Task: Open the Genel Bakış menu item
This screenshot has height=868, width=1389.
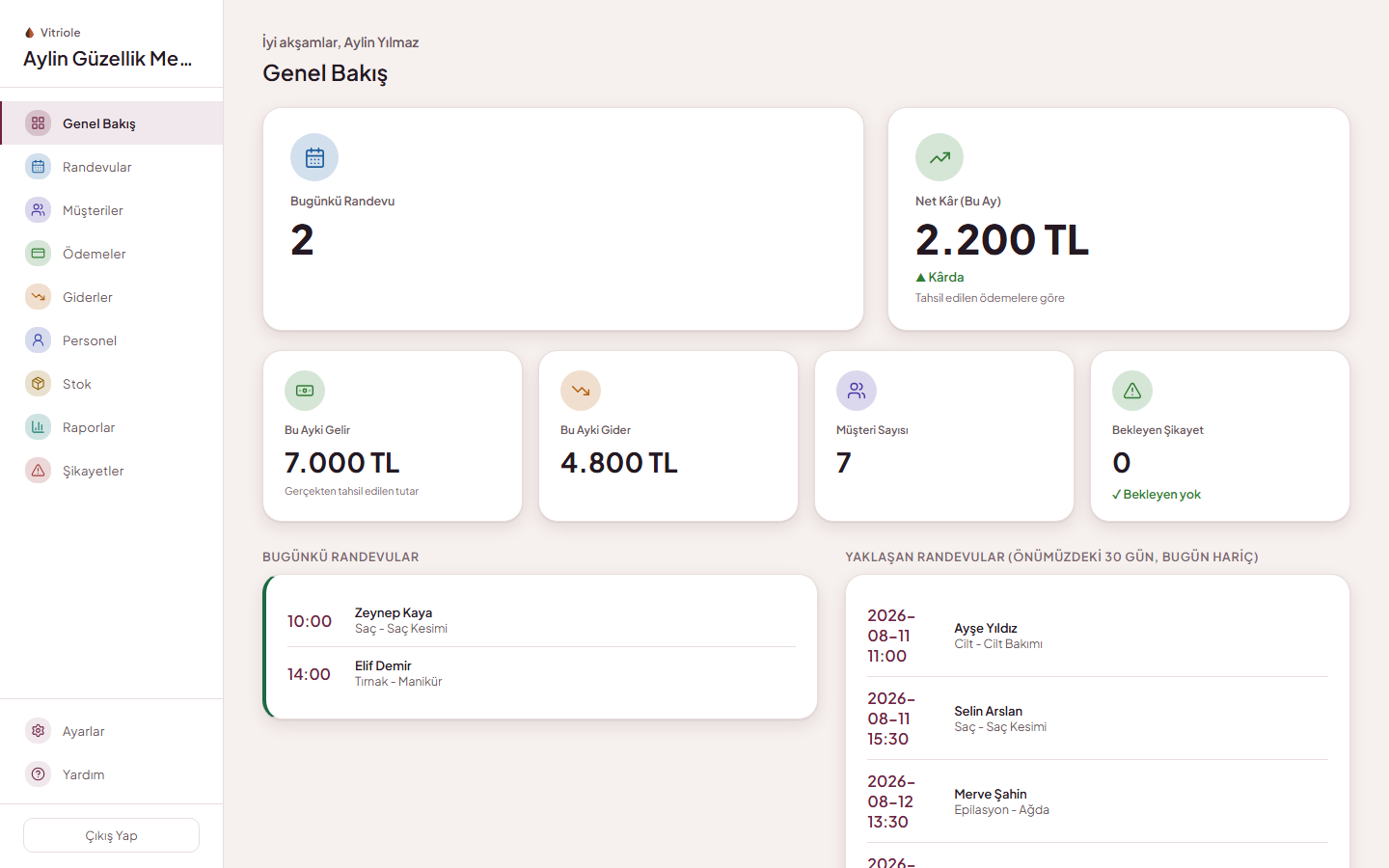Action: 112,123
